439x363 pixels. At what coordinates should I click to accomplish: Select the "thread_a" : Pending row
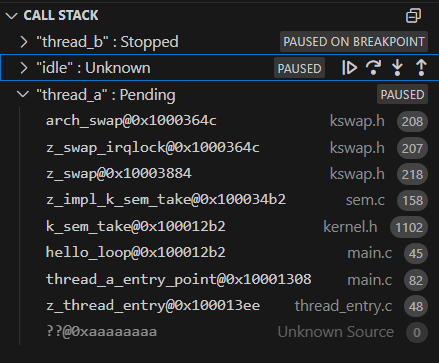click(219, 95)
